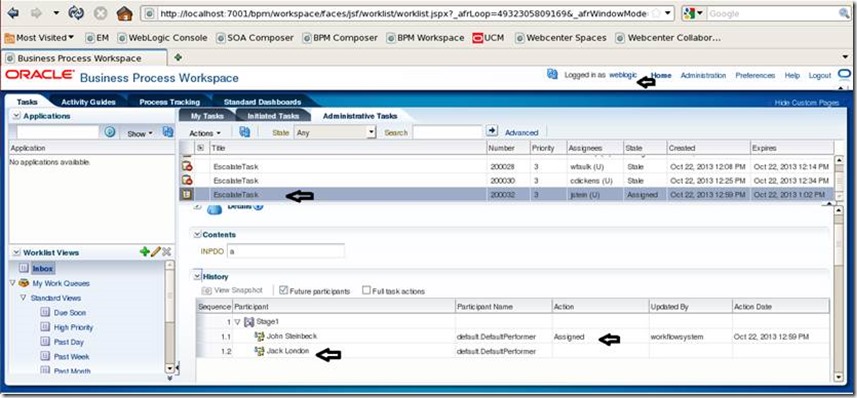Collapse the Stage1 row in History
Viewport: 857px width, 398px height.
(237, 322)
